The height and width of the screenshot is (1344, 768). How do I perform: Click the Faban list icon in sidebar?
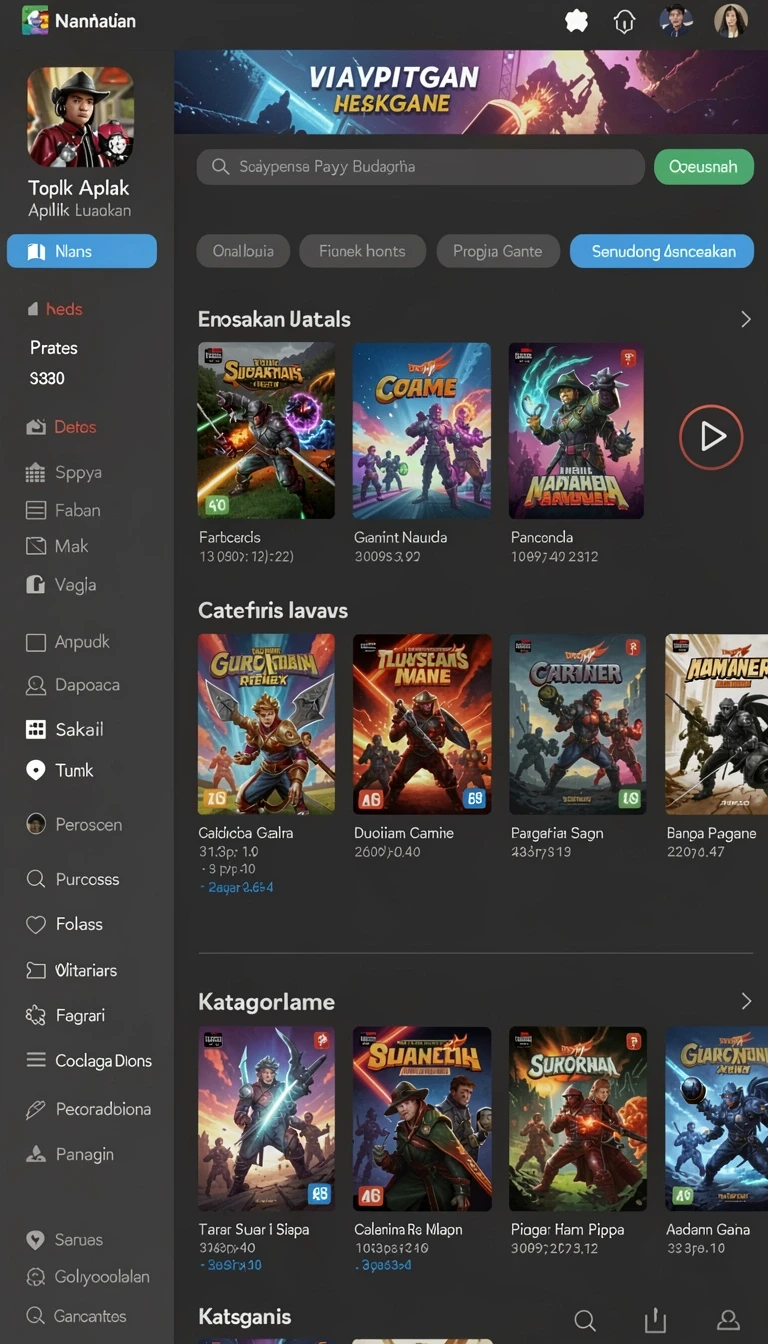(x=36, y=510)
